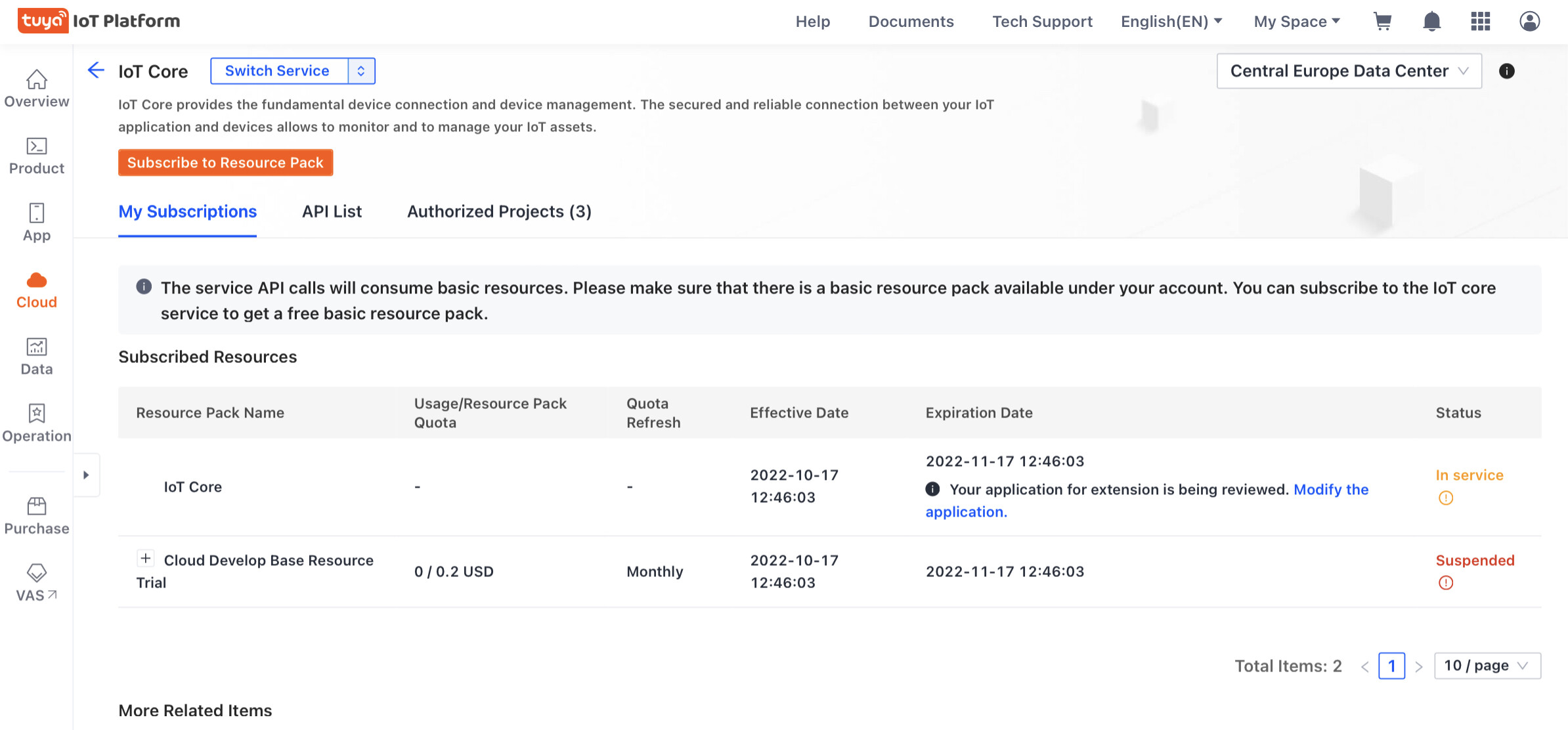Open the Product section in sidebar
Image resolution: width=1568 pixels, height=730 pixels.
36,156
